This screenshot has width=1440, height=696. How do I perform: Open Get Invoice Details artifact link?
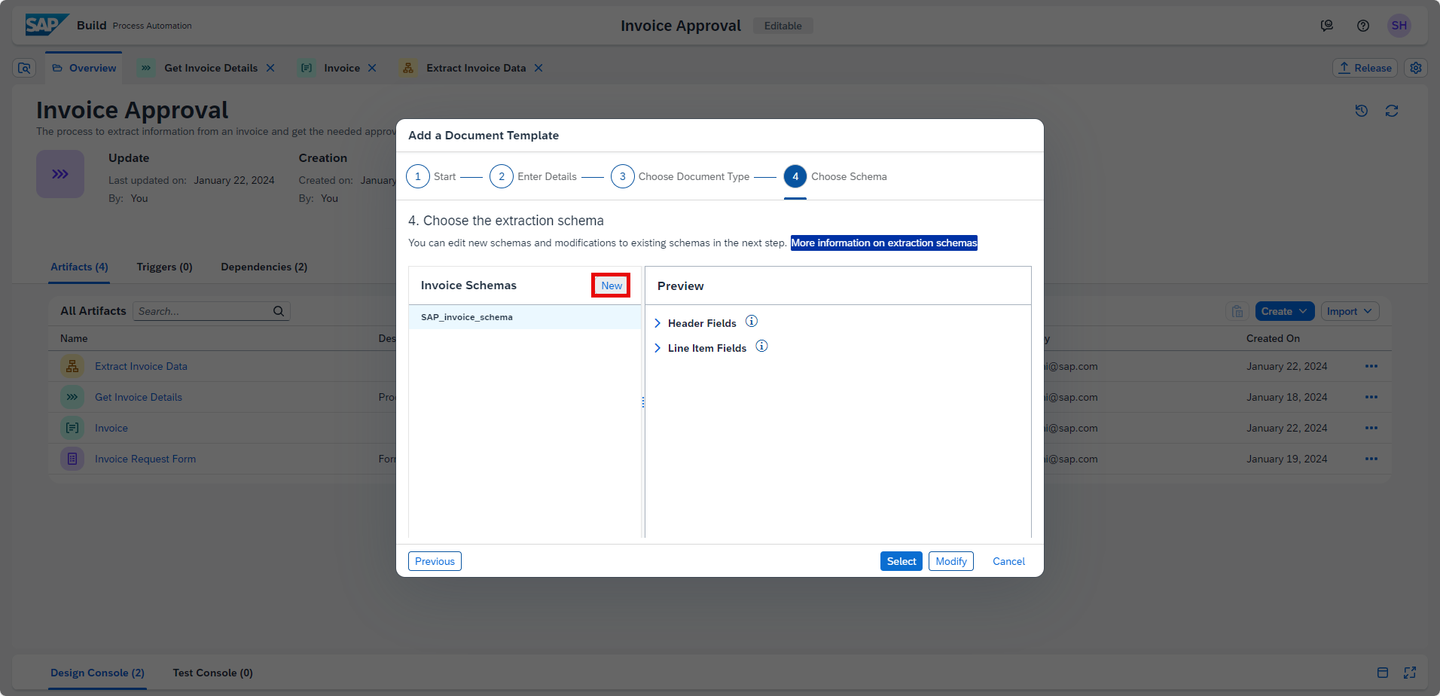[x=138, y=397]
